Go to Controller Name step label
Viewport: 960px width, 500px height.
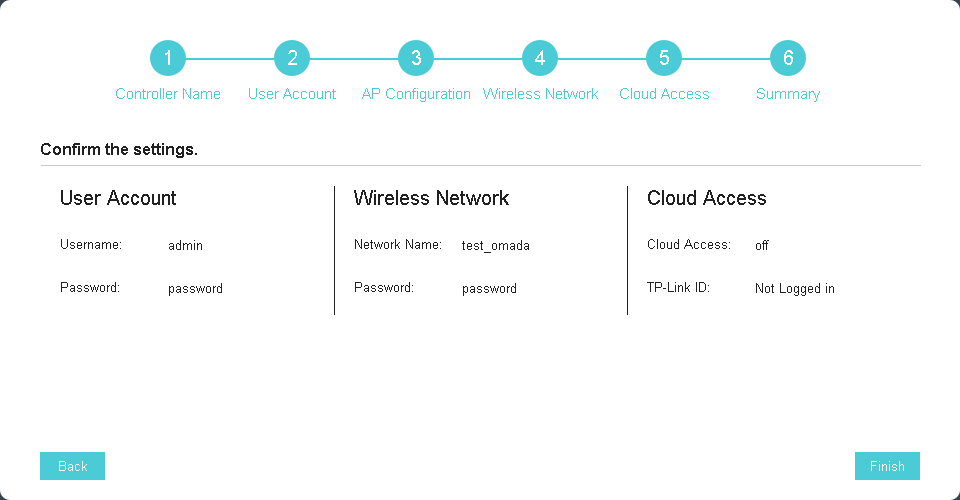[168, 94]
